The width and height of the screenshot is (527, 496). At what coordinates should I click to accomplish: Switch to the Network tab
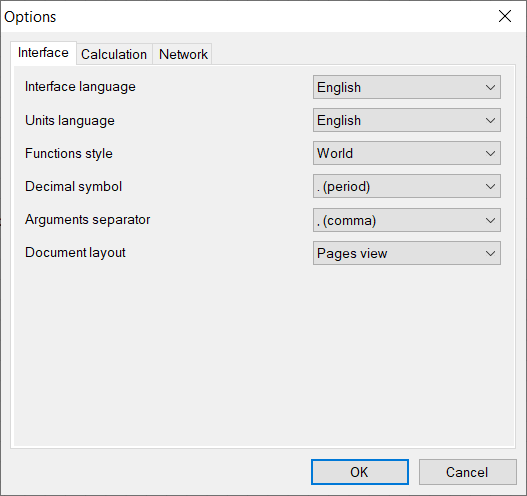(x=183, y=54)
